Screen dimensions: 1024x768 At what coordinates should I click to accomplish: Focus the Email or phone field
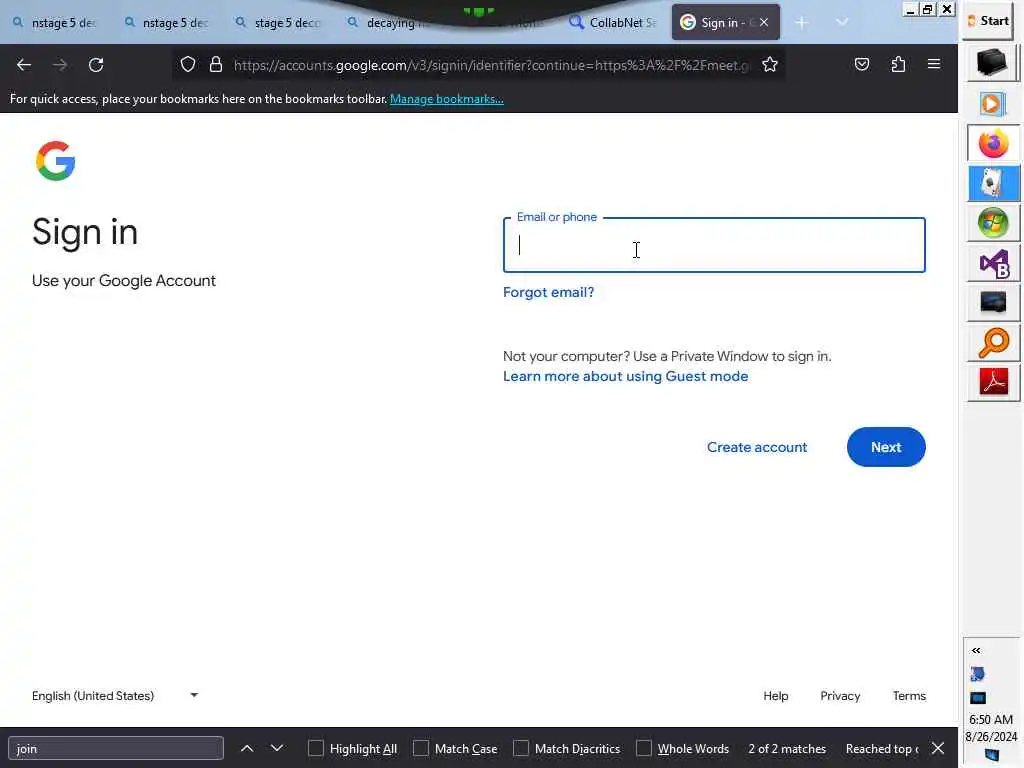[x=714, y=245]
